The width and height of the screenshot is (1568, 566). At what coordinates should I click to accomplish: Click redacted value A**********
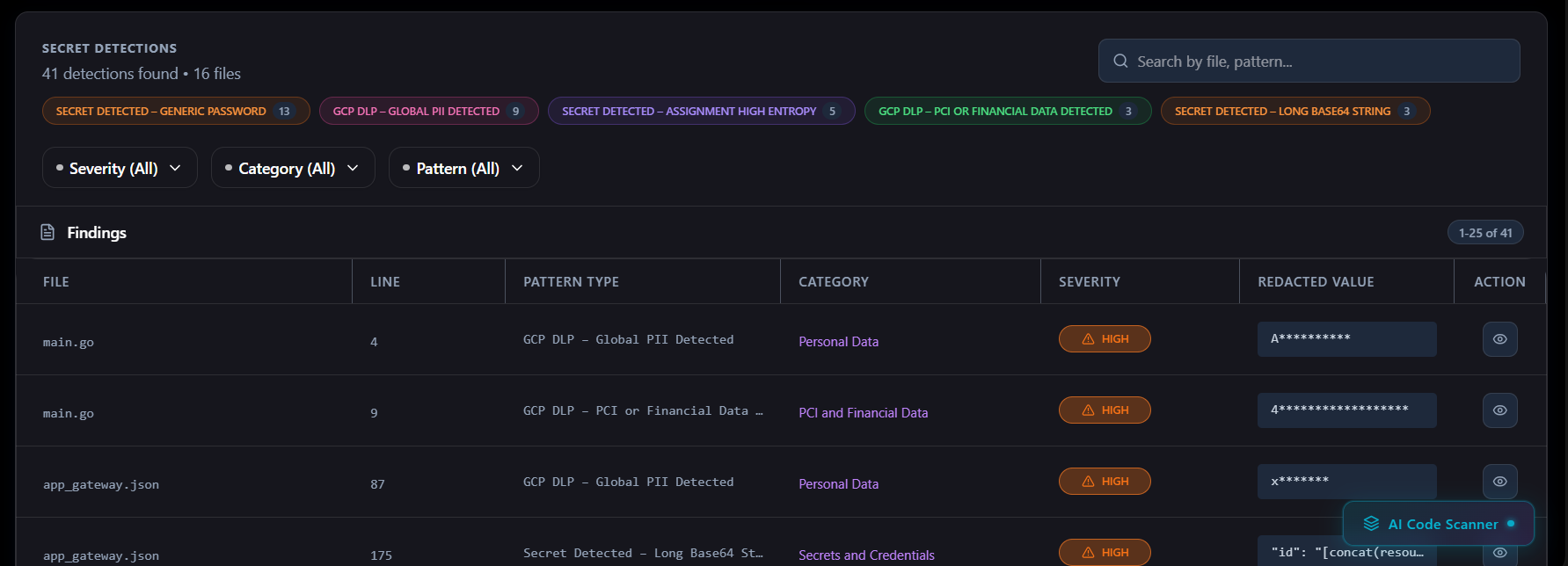(1346, 339)
